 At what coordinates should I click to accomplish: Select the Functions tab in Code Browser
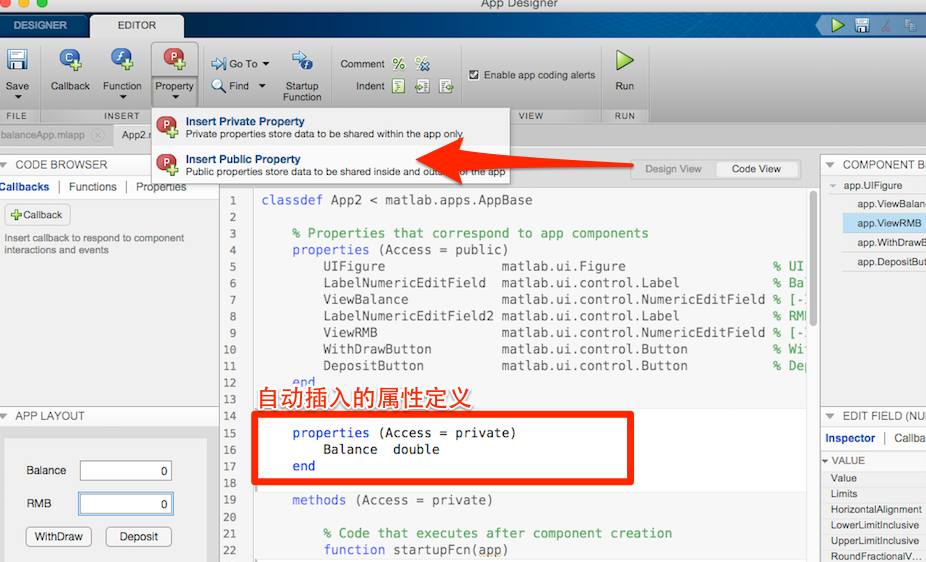93,187
